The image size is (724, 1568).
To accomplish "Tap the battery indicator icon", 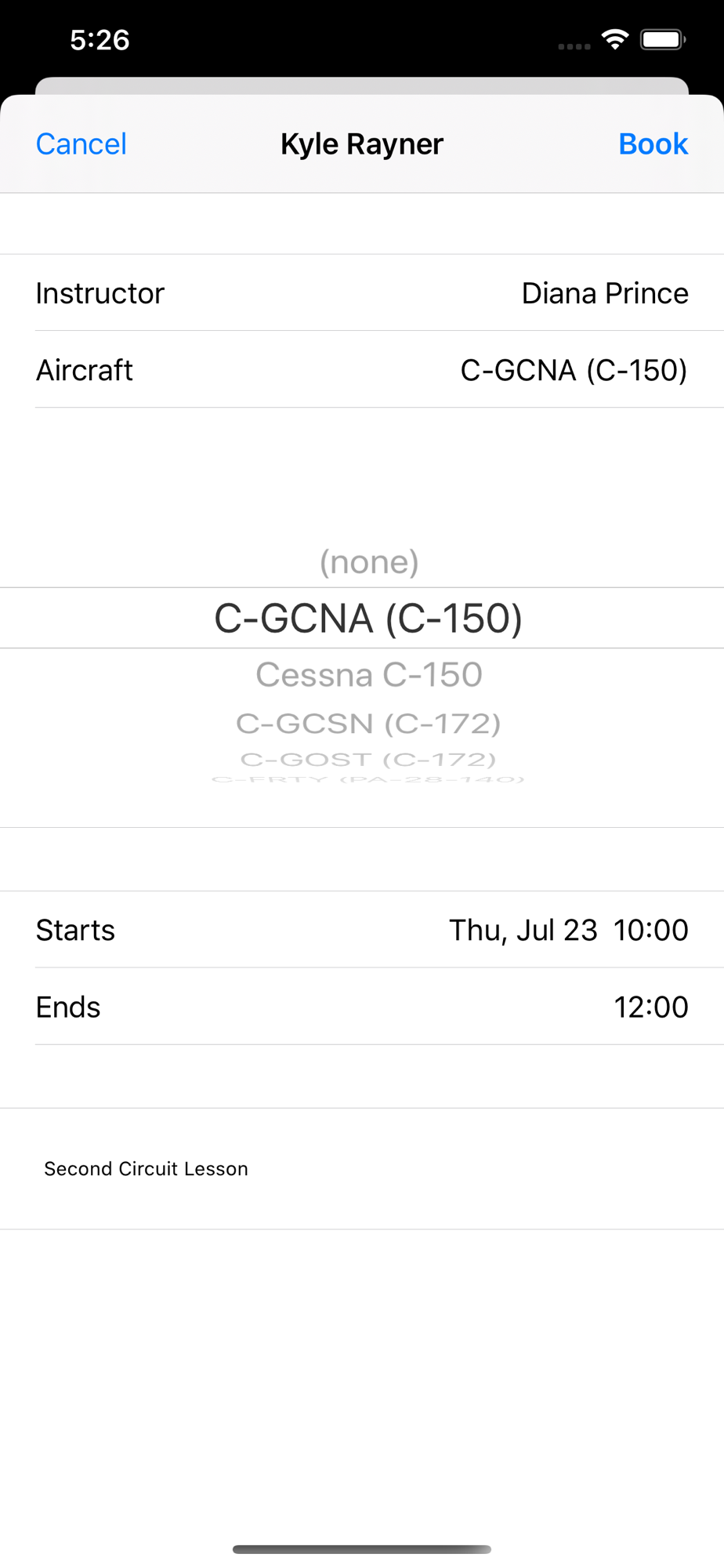I will [x=663, y=39].
